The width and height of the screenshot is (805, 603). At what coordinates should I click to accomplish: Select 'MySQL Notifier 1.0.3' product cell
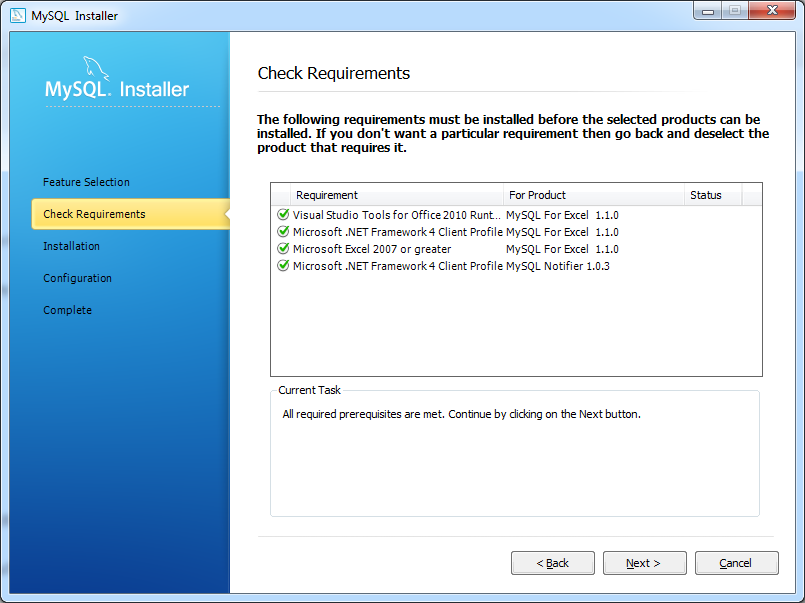pyautogui.click(x=558, y=266)
